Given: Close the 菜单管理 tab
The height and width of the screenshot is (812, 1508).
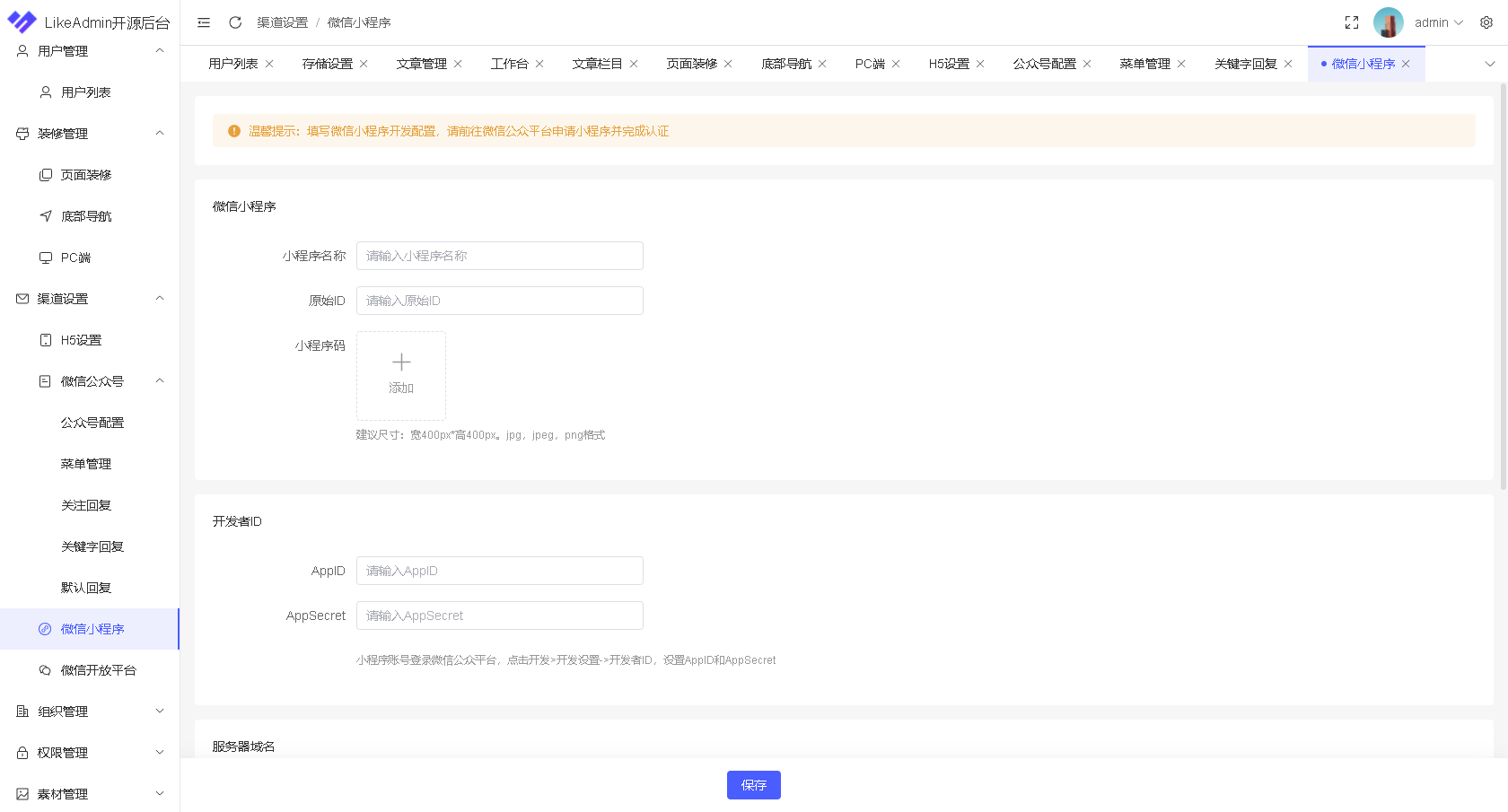Looking at the screenshot, I should 1181,64.
